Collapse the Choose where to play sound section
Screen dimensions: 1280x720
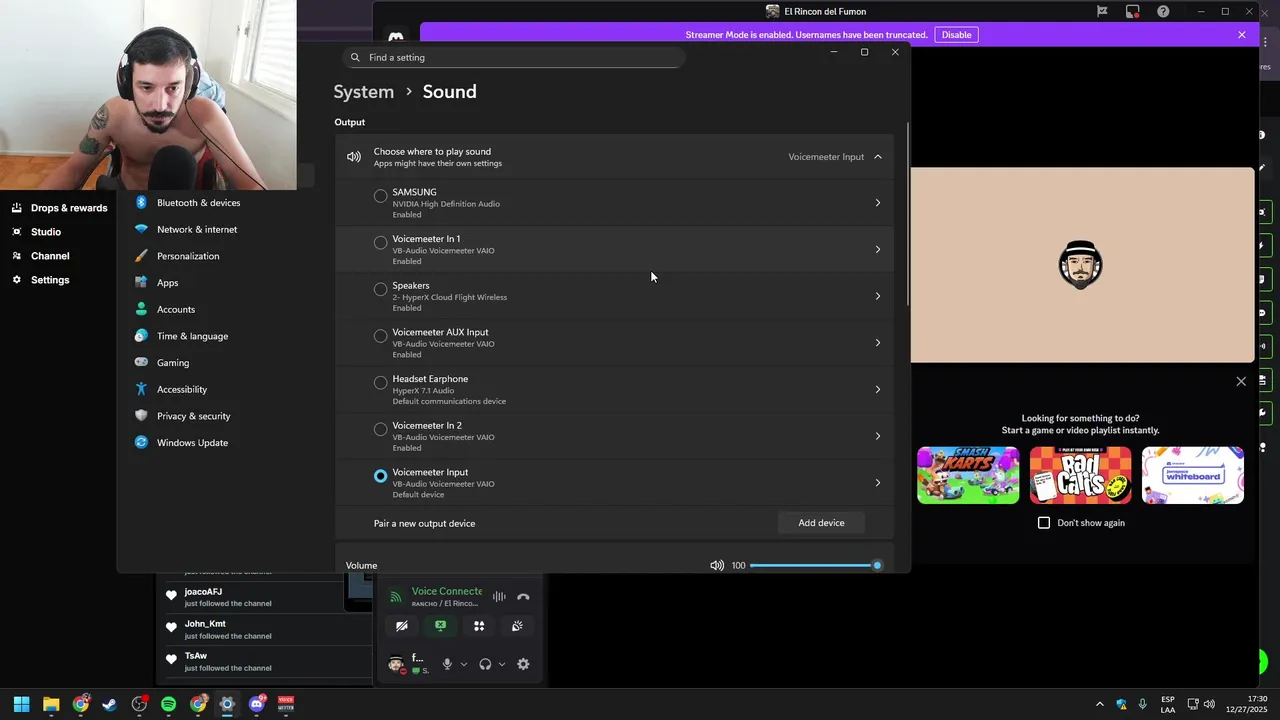click(878, 157)
